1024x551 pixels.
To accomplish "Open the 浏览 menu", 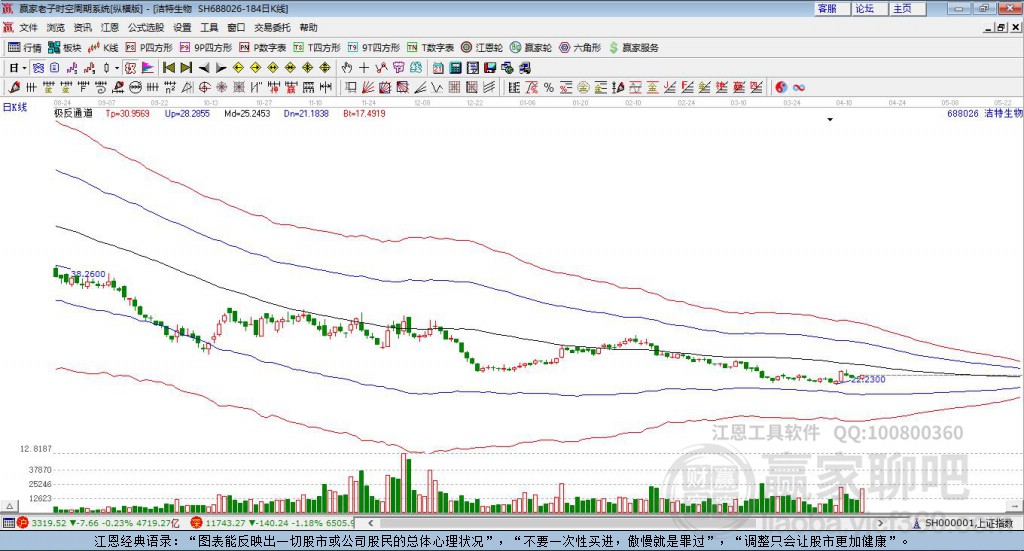I will tap(56, 27).
